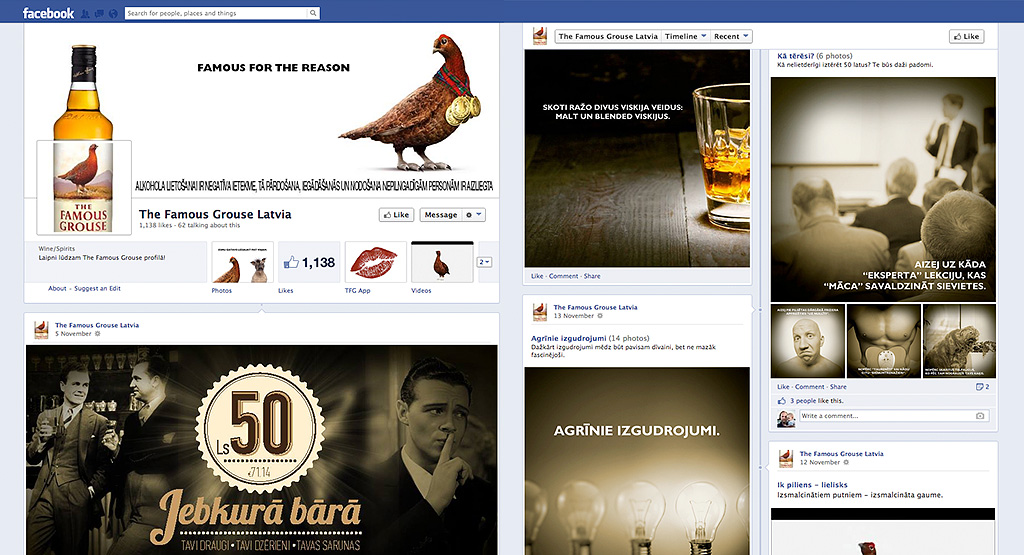Click the public globe icon beside 13 November
The height and width of the screenshot is (555, 1024).
[x=600, y=316]
